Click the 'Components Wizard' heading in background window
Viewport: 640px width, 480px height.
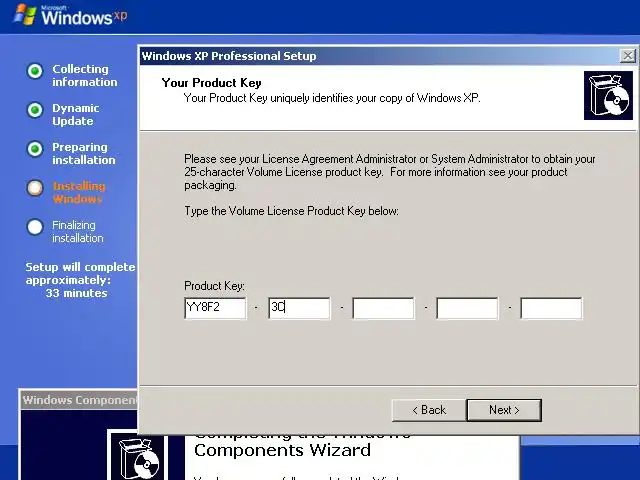coord(282,450)
